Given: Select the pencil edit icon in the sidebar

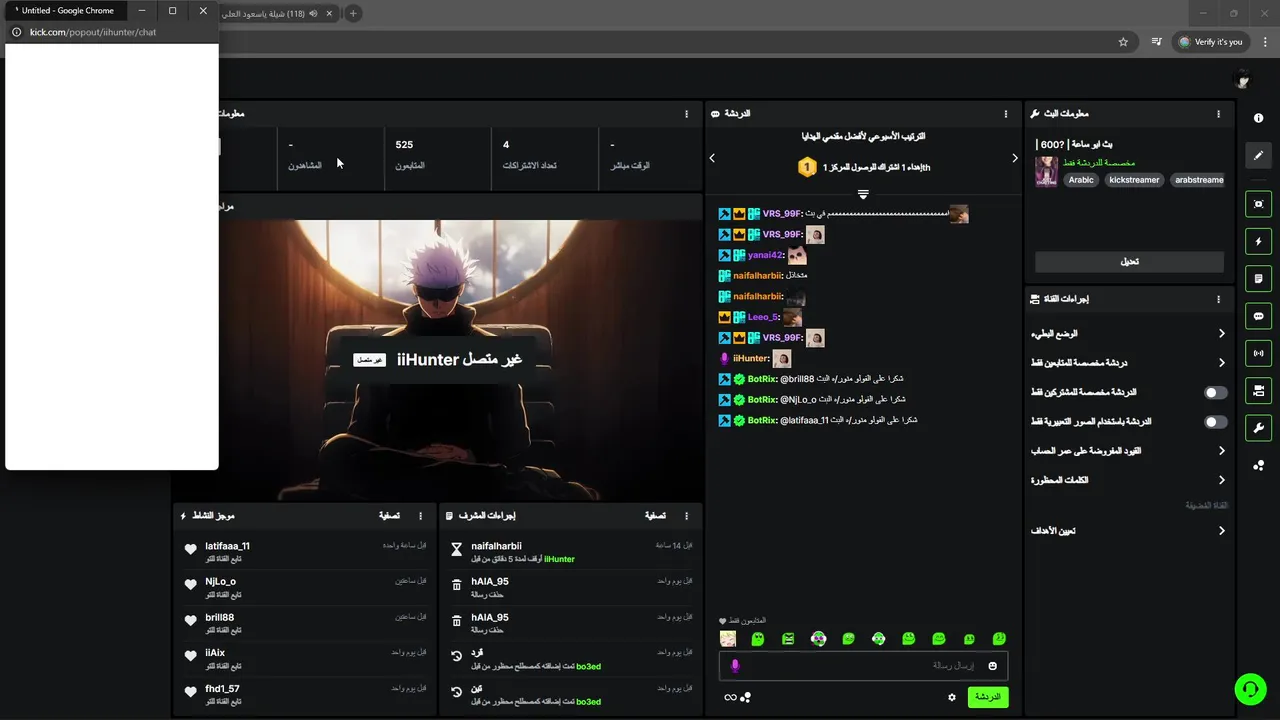Looking at the screenshot, I should (x=1258, y=156).
